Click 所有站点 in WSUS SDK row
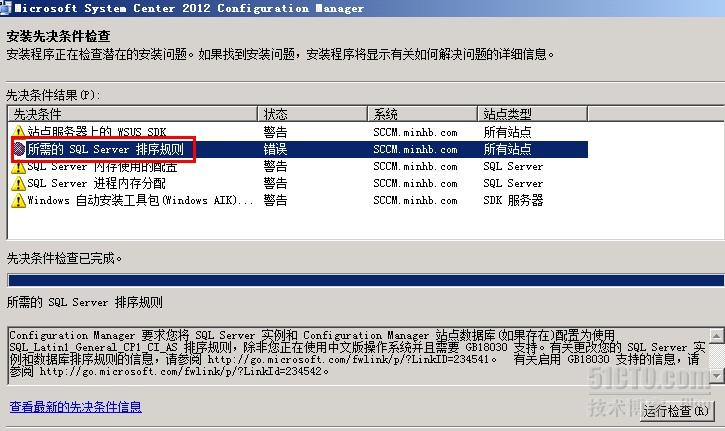This screenshot has width=725, height=431. [x=507, y=132]
